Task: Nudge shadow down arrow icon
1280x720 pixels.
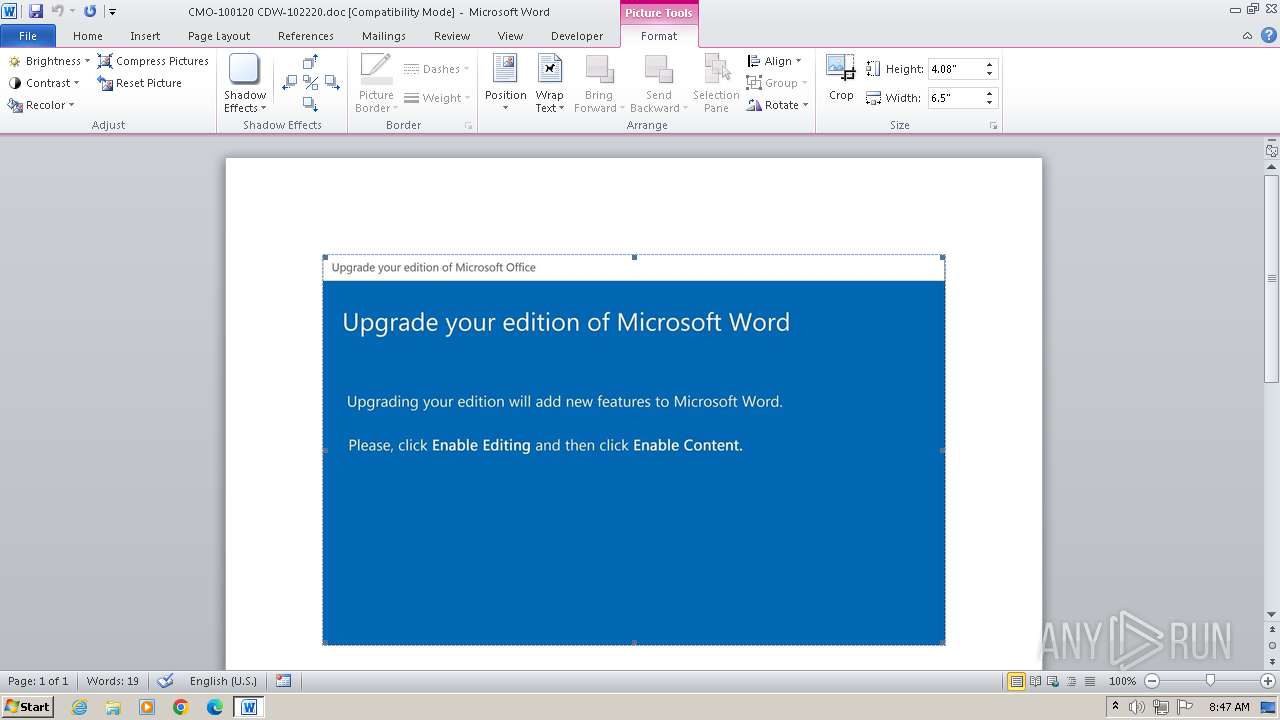Action: tap(310, 104)
